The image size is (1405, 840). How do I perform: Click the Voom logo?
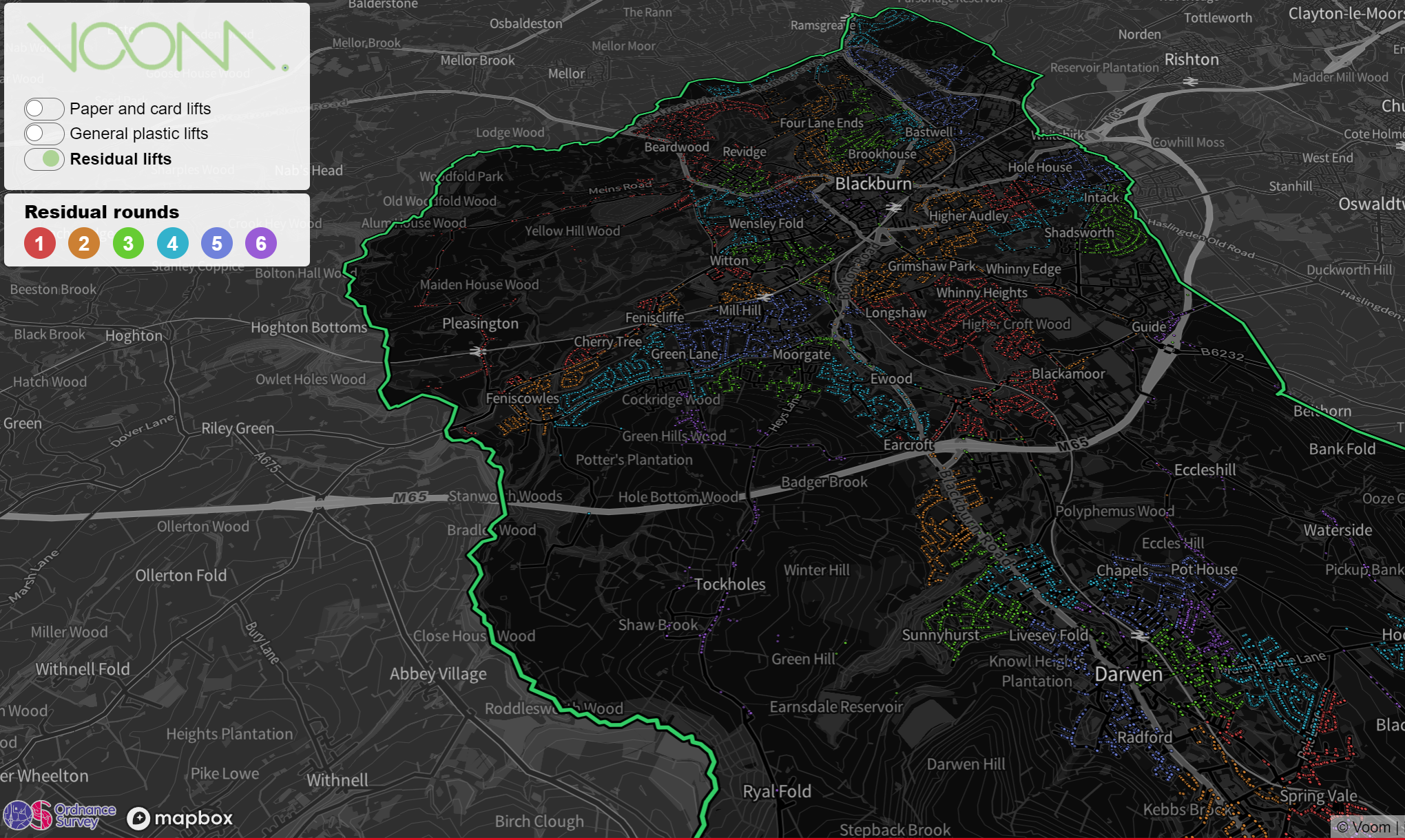(x=157, y=47)
